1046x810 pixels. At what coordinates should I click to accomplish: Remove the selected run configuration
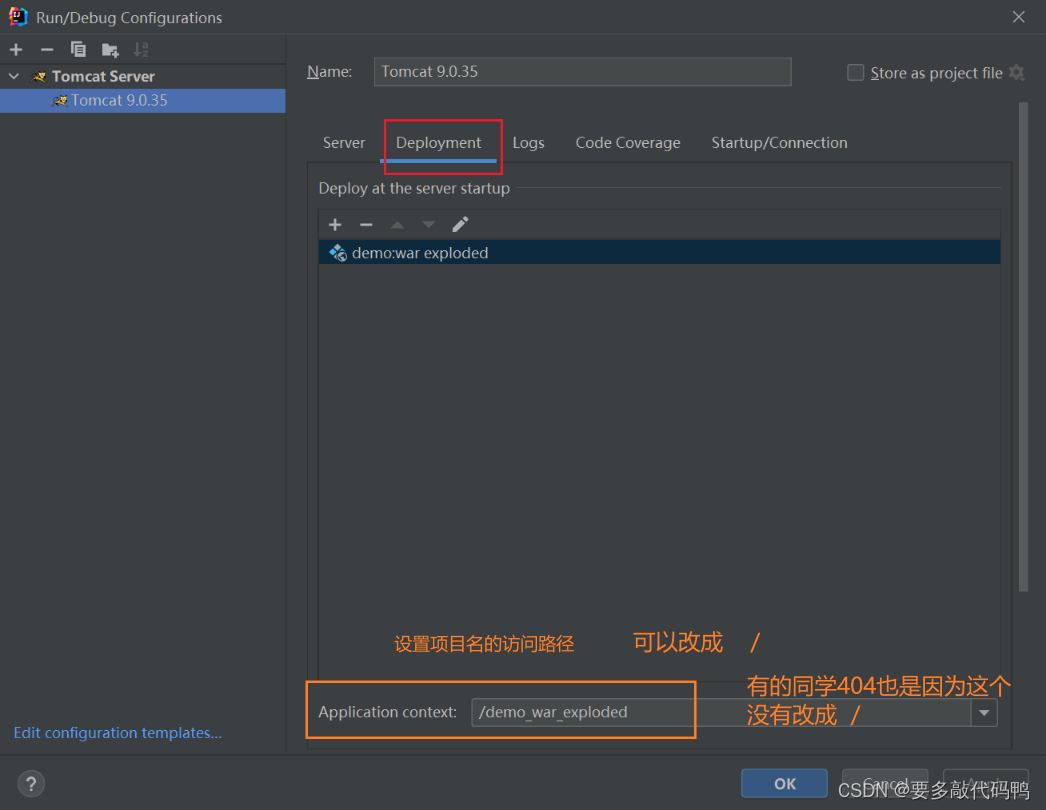(47, 49)
